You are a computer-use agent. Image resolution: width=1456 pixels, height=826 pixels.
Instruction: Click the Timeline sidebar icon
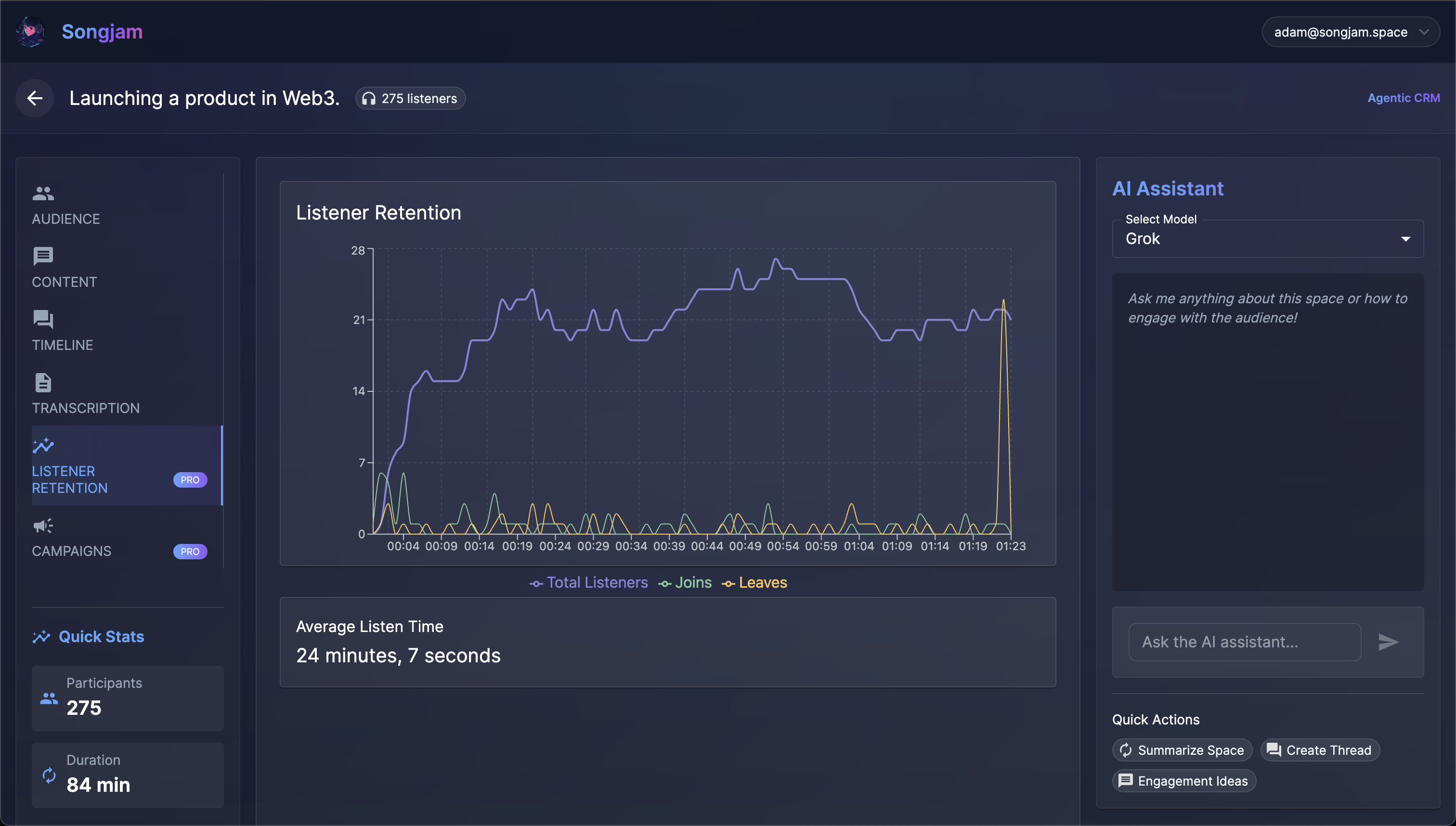coord(43,320)
